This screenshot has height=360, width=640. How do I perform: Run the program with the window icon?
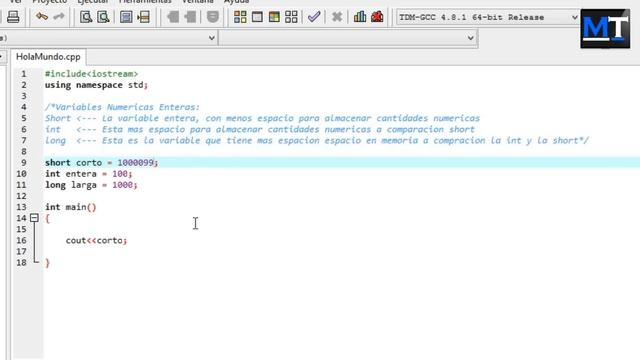click(257, 17)
